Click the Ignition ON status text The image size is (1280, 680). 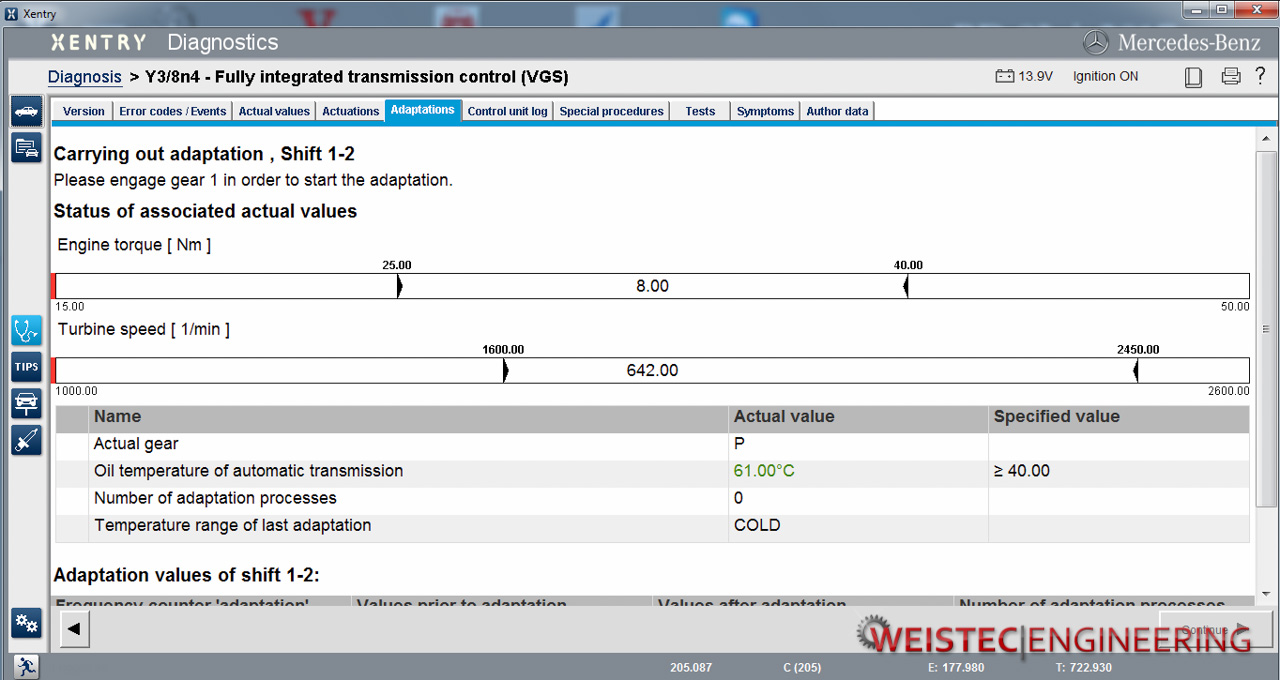pyautogui.click(x=1105, y=76)
